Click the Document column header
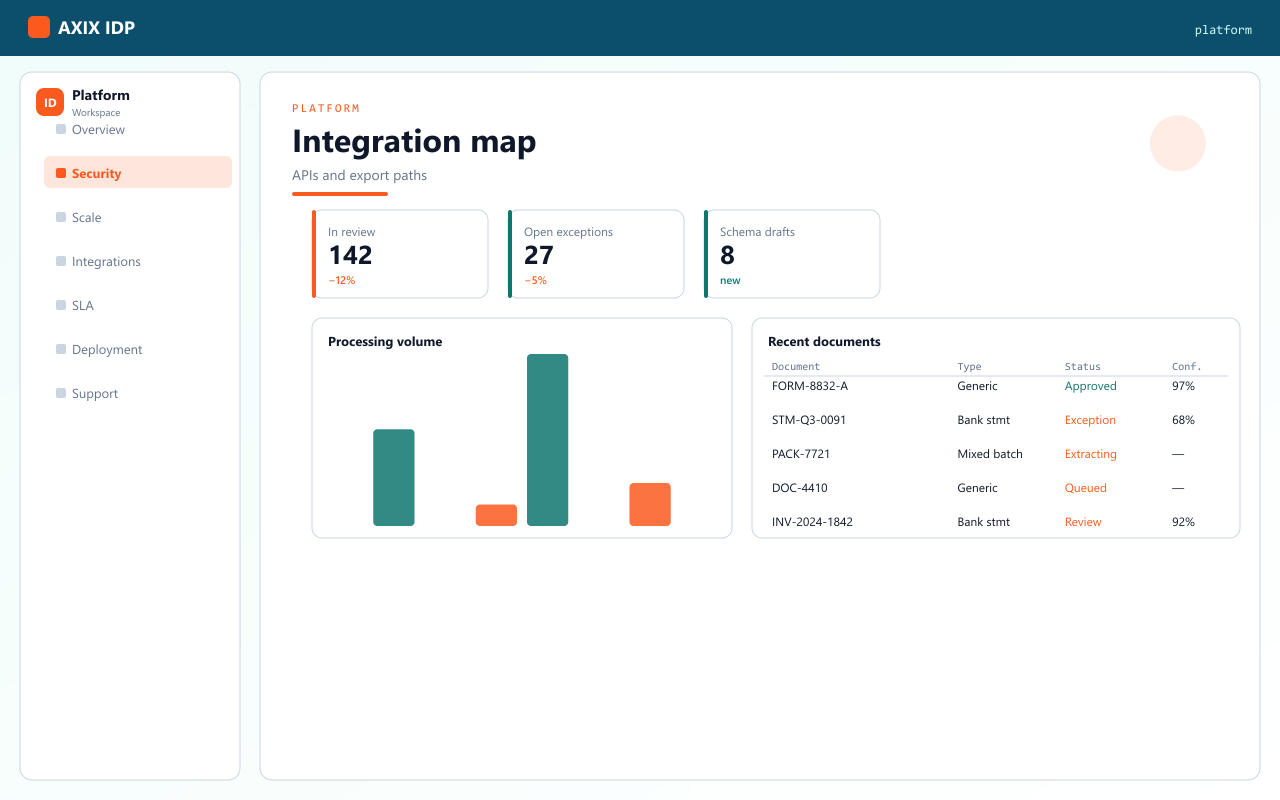This screenshot has width=1280, height=800. [x=796, y=367]
